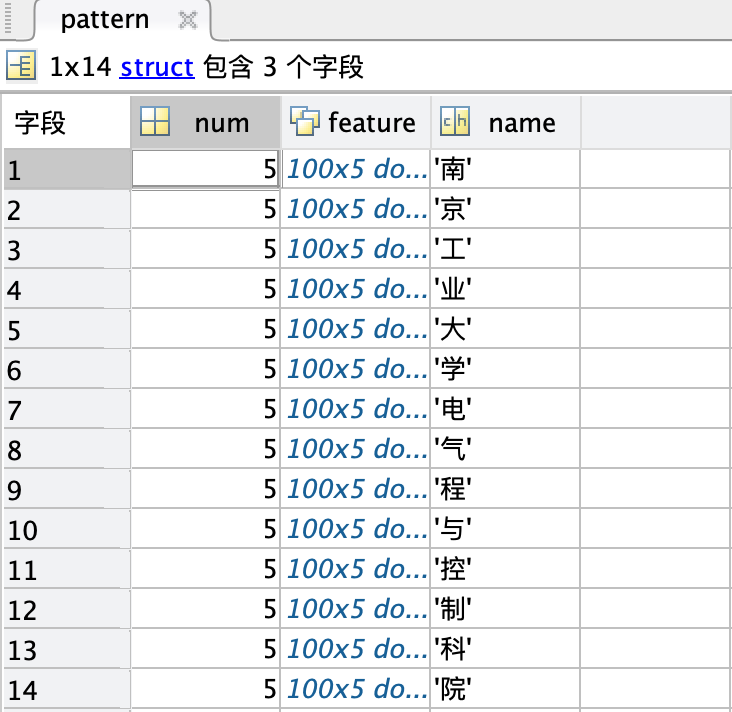Close the pattern variable tab
This screenshot has height=712, width=732.
click(187, 20)
